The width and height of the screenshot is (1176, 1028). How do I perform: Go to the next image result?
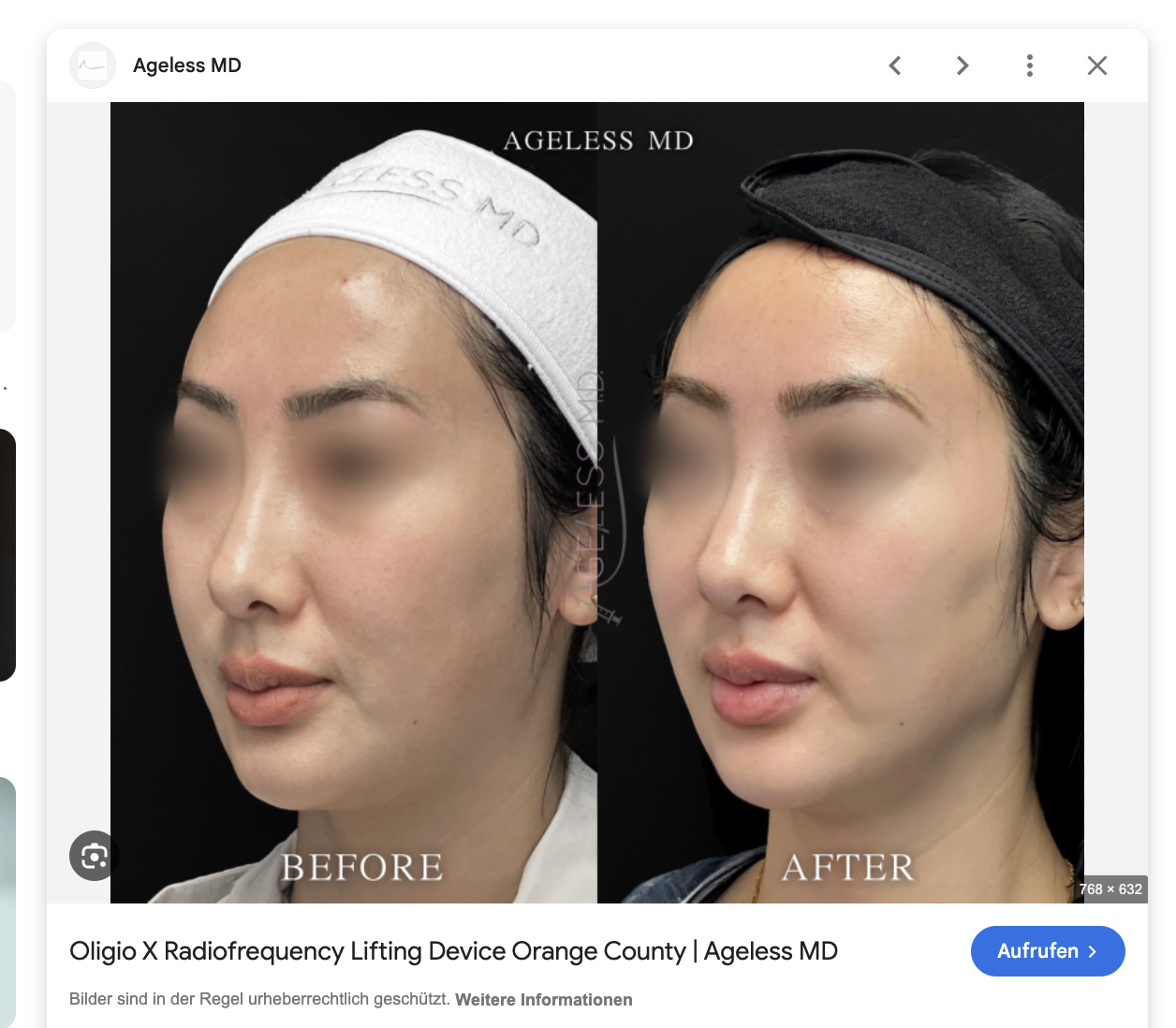coord(963,66)
